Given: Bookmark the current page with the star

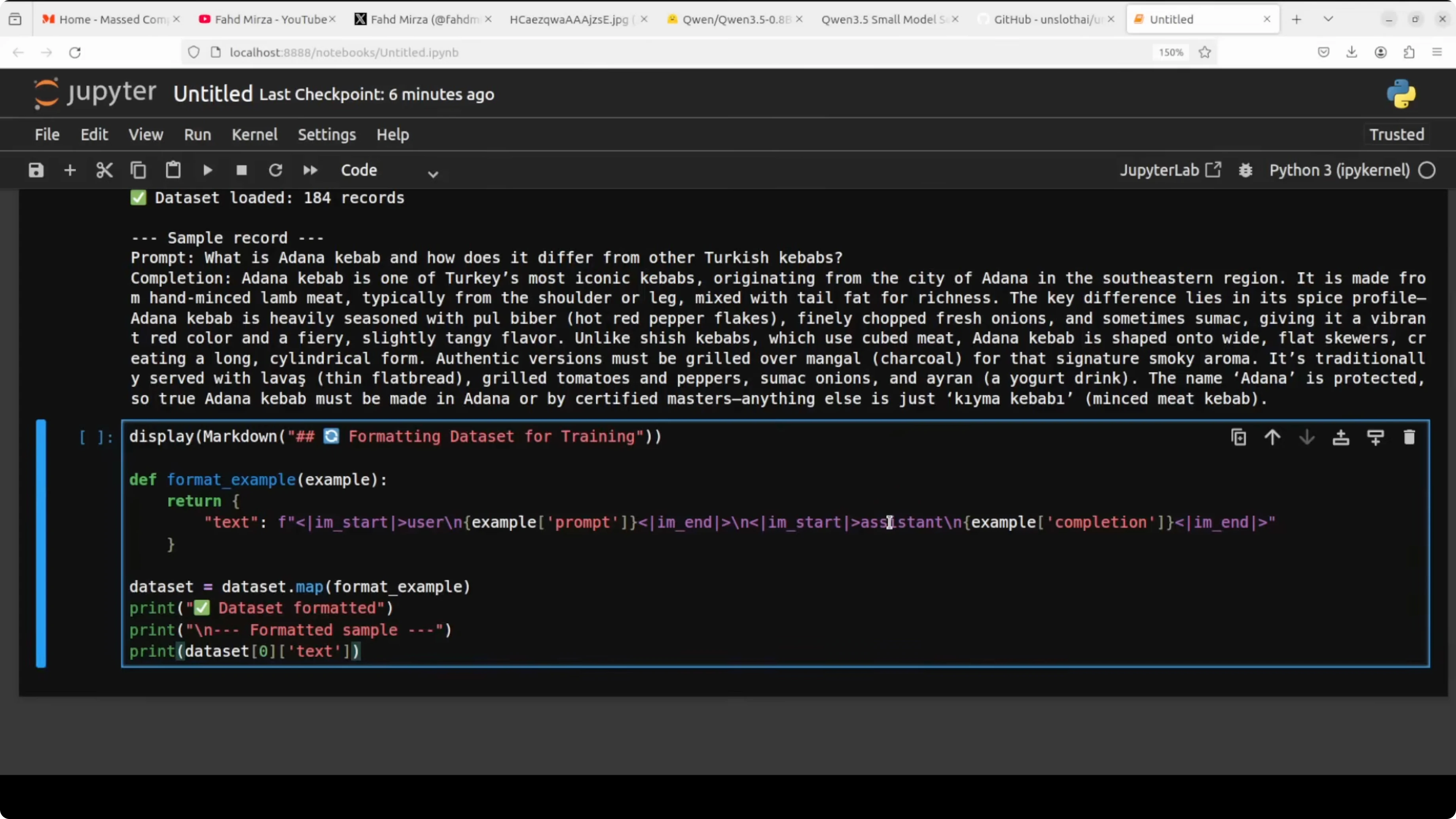Looking at the screenshot, I should point(1204,52).
